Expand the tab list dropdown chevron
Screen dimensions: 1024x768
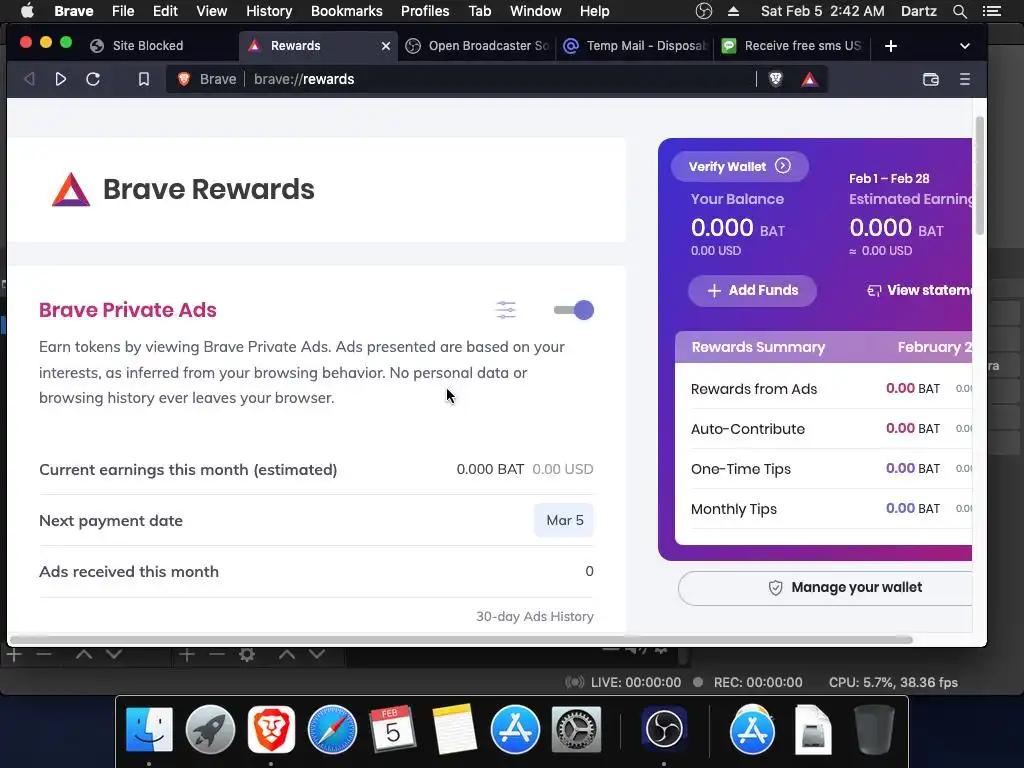pyautogui.click(x=965, y=46)
